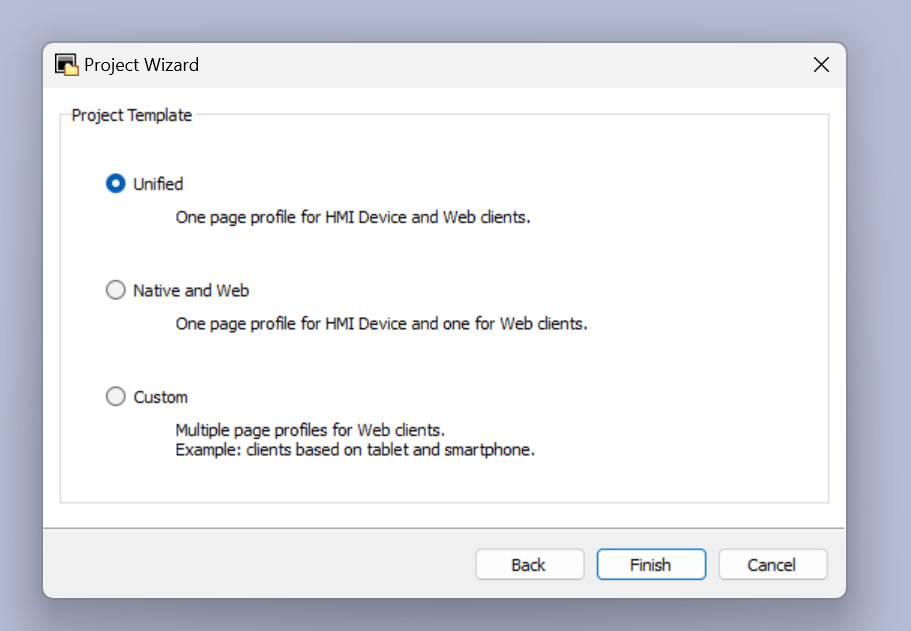This screenshot has height=631, width=911.
Task: Click the Custom option label text
Action: 160,397
